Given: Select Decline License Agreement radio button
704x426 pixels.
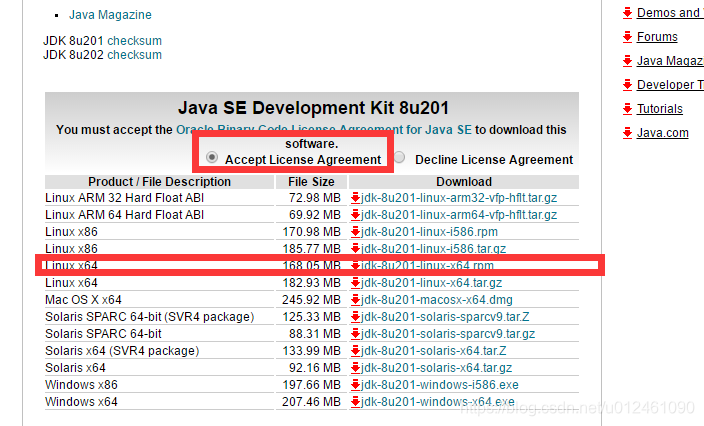Looking at the screenshot, I should [399, 158].
